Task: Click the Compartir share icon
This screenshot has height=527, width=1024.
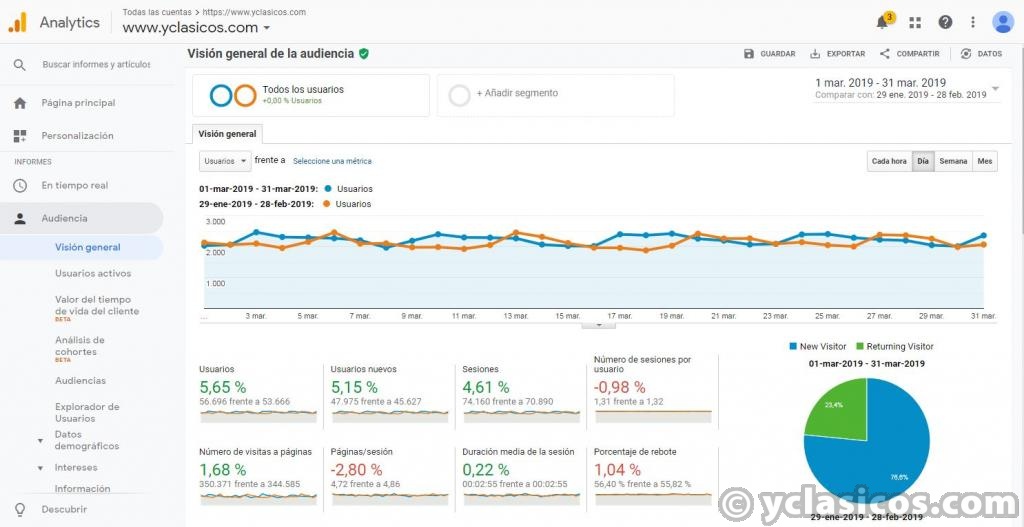Action: pos(884,54)
